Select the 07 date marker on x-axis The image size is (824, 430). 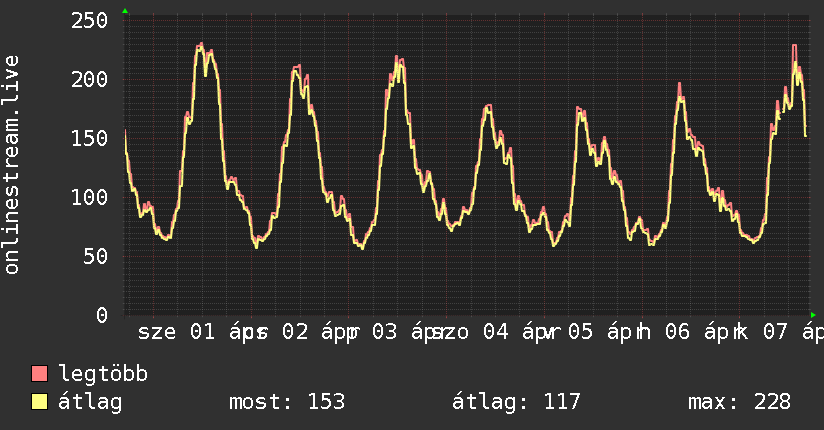[774, 332]
